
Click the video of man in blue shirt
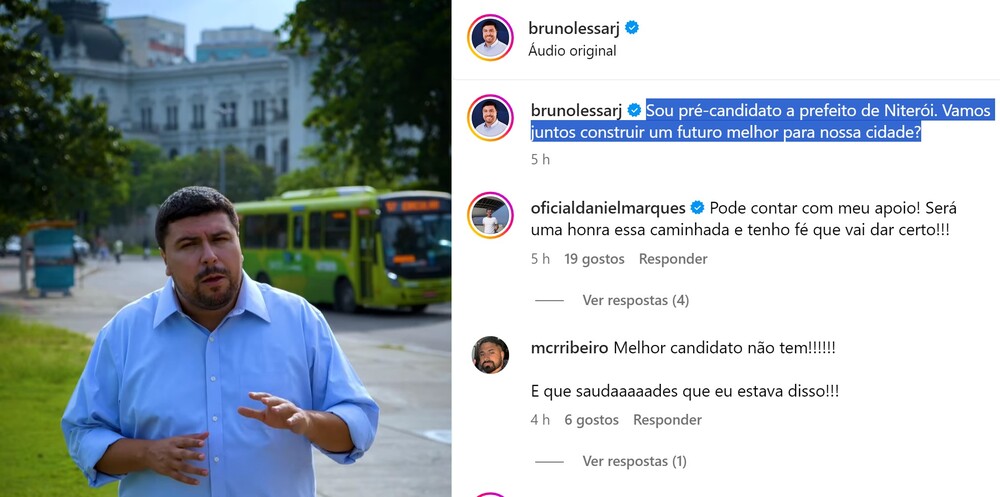[x=225, y=248]
